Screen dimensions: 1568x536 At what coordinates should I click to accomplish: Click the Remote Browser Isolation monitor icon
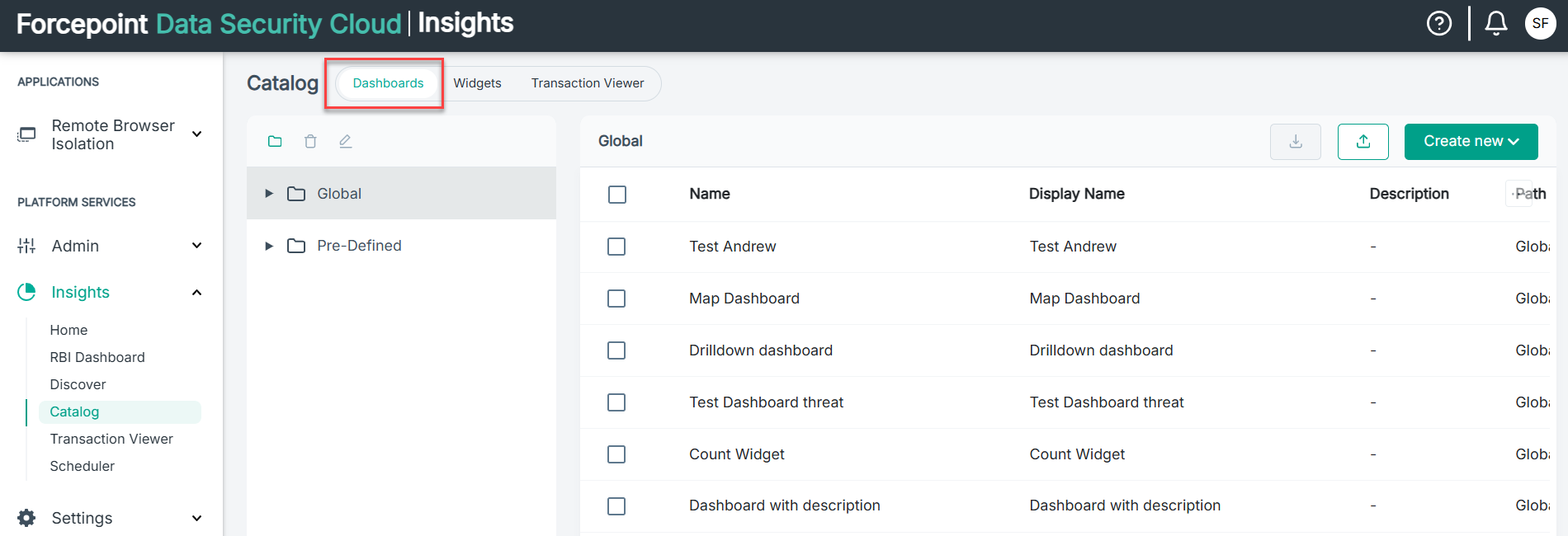[x=27, y=134]
